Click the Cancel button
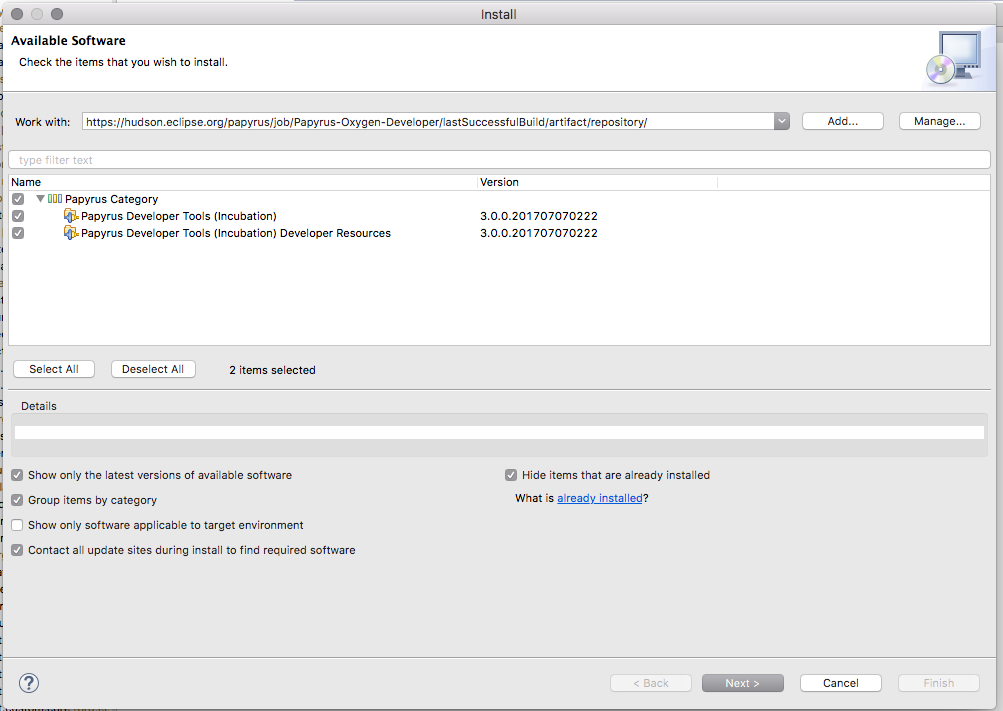 841,683
